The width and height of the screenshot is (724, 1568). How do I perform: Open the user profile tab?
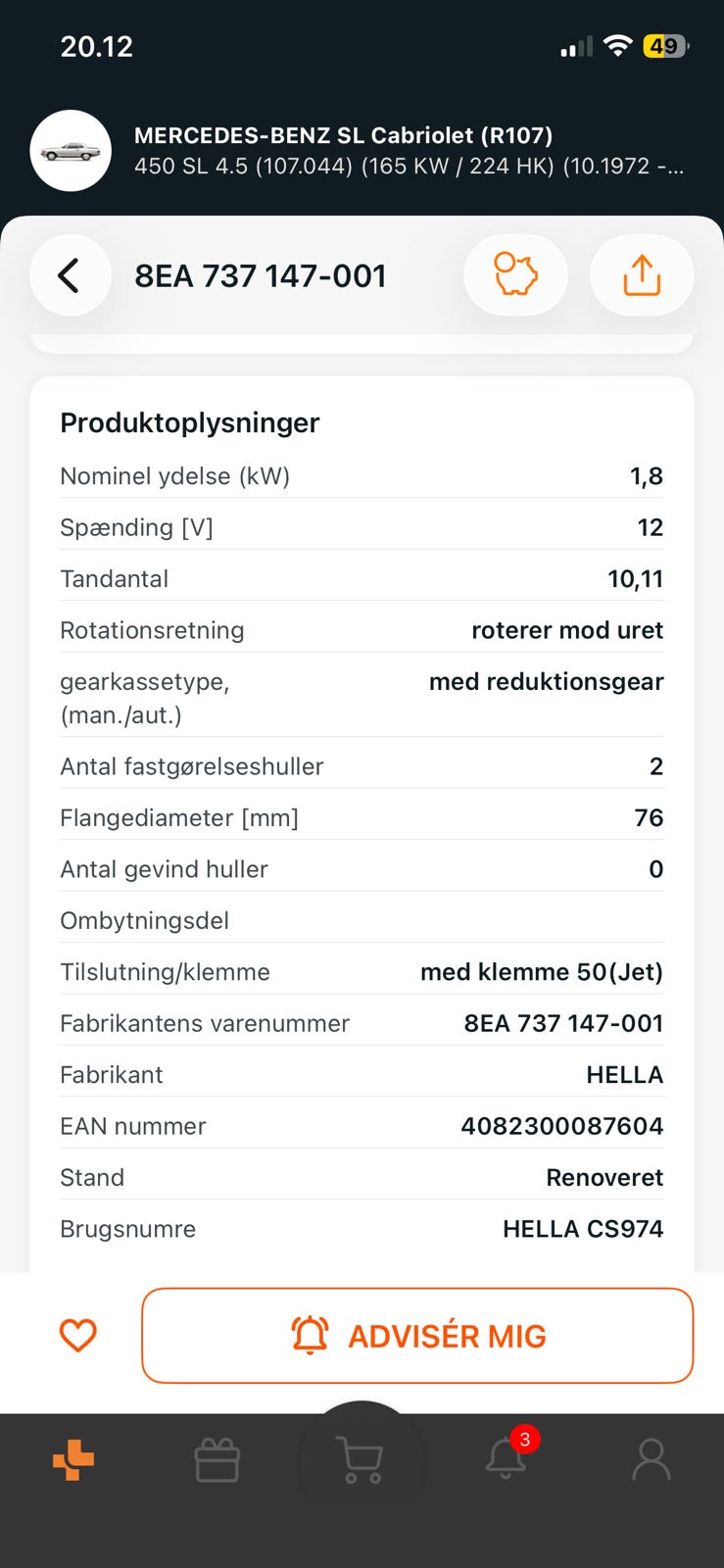coord(652,1460)
